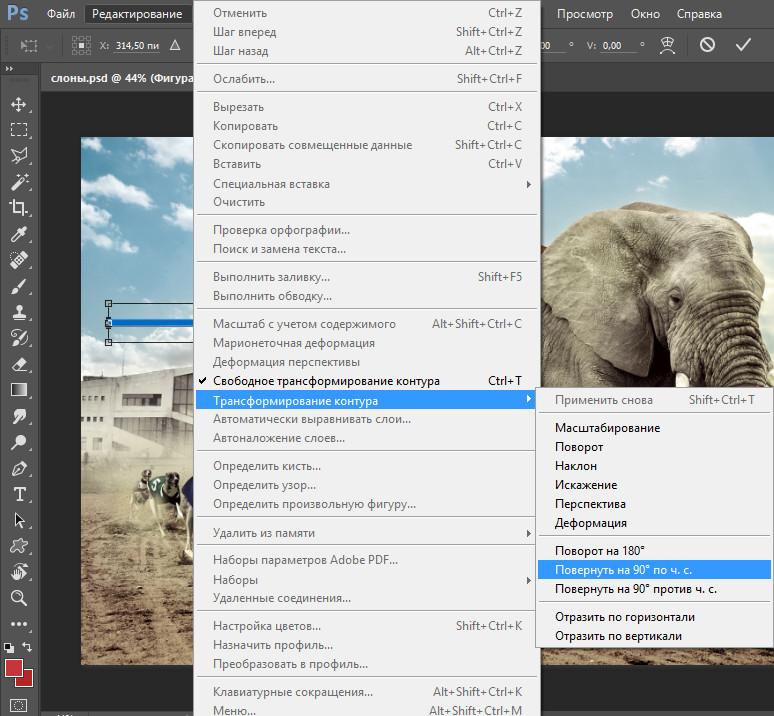
Task: Select the Crop tool
Action: [x=18, y=208]
